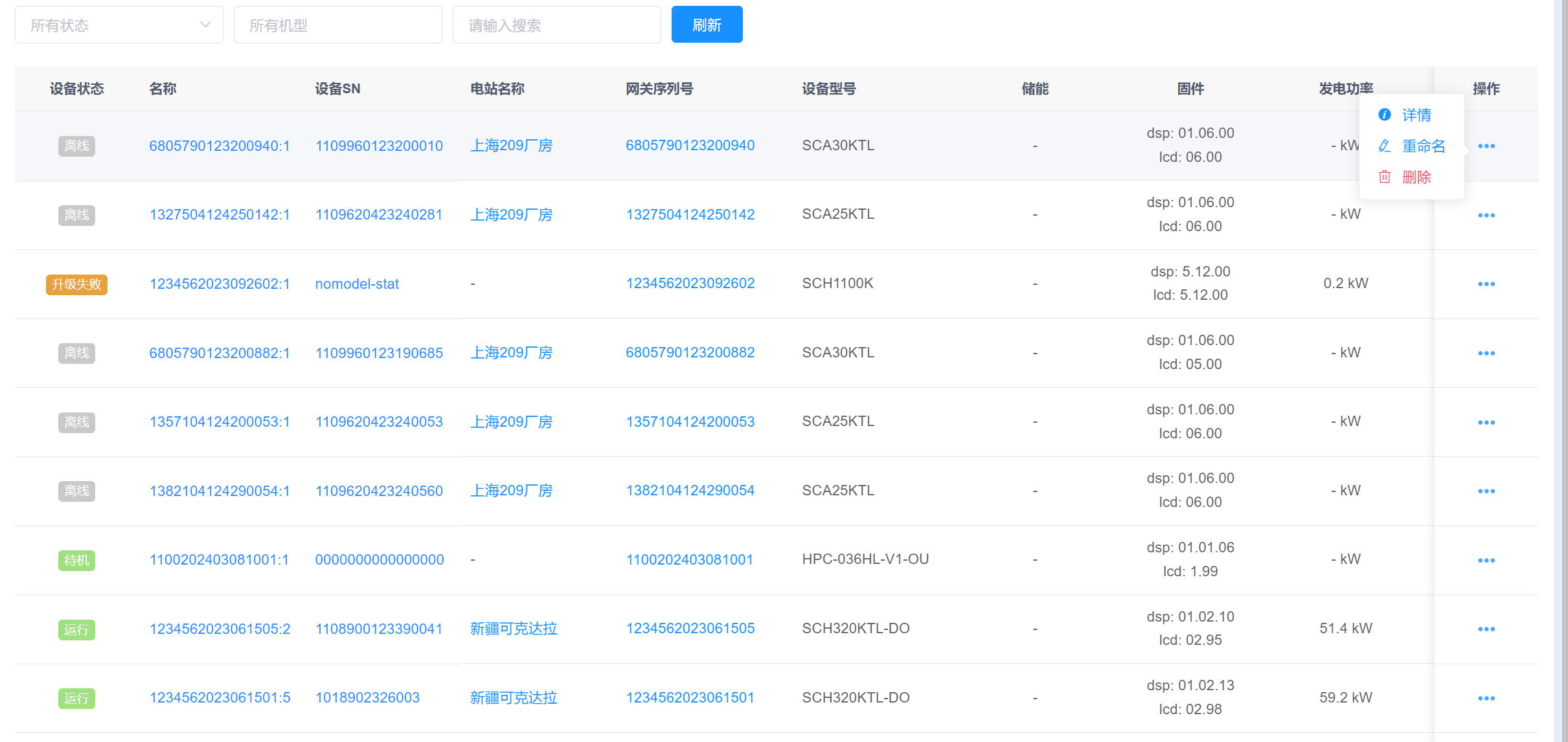Open 上海209厂房 station in 1109620423240281 row
Image resolution: width=1568 pixels, height=742 pixels.
point(512,215)
